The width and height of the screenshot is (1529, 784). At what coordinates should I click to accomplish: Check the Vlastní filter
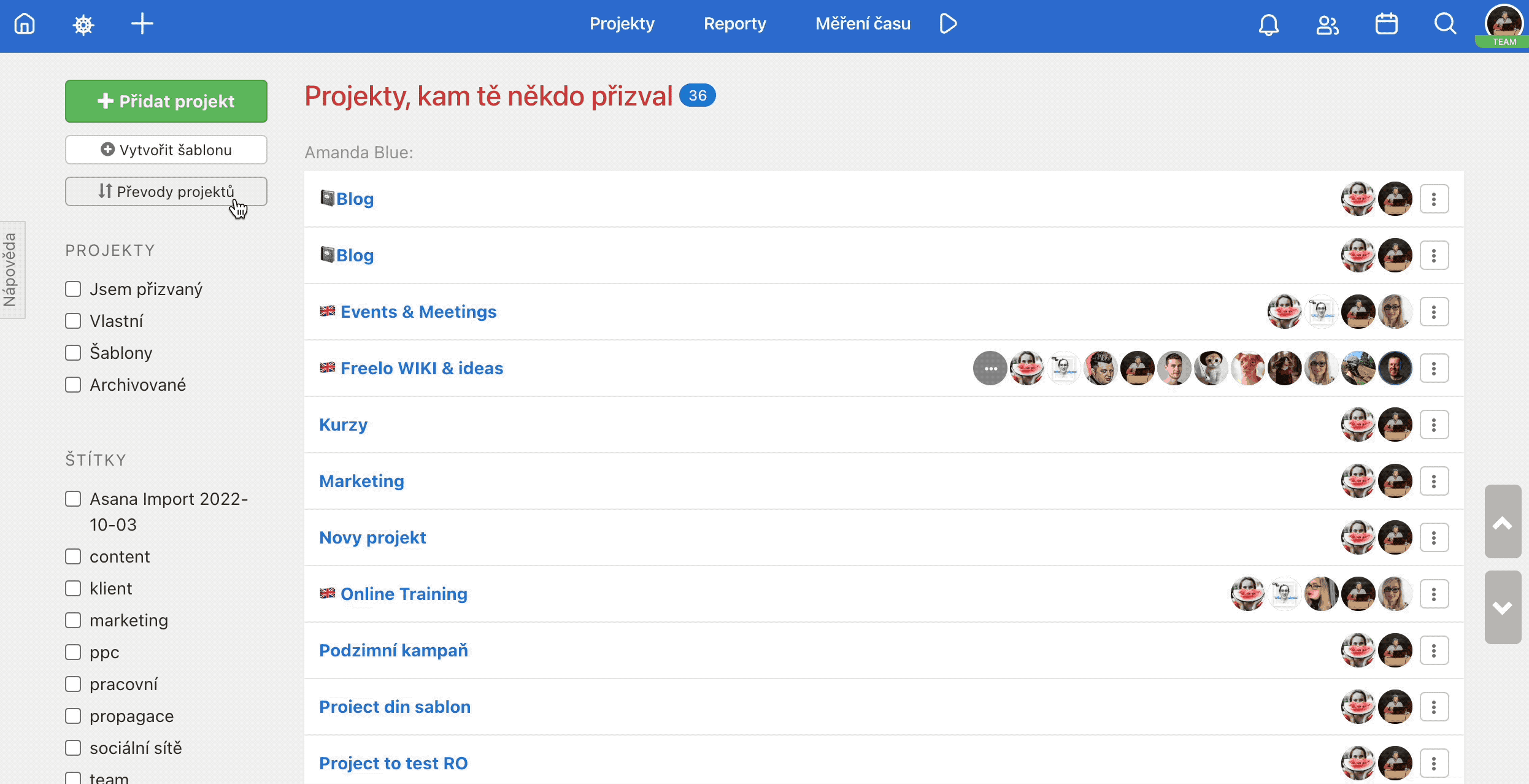point(73,321)
